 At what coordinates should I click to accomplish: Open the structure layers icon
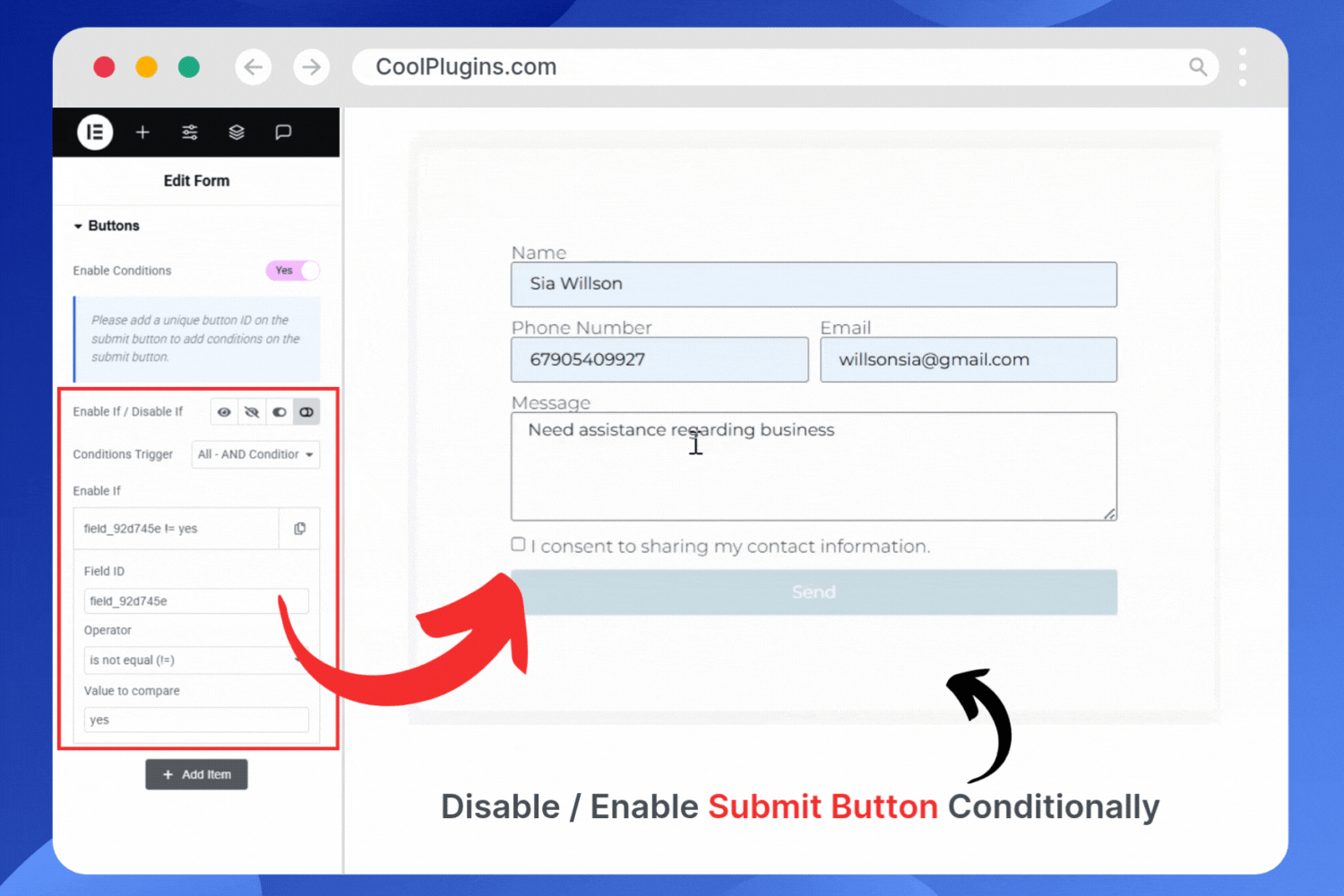pos(237,133)
